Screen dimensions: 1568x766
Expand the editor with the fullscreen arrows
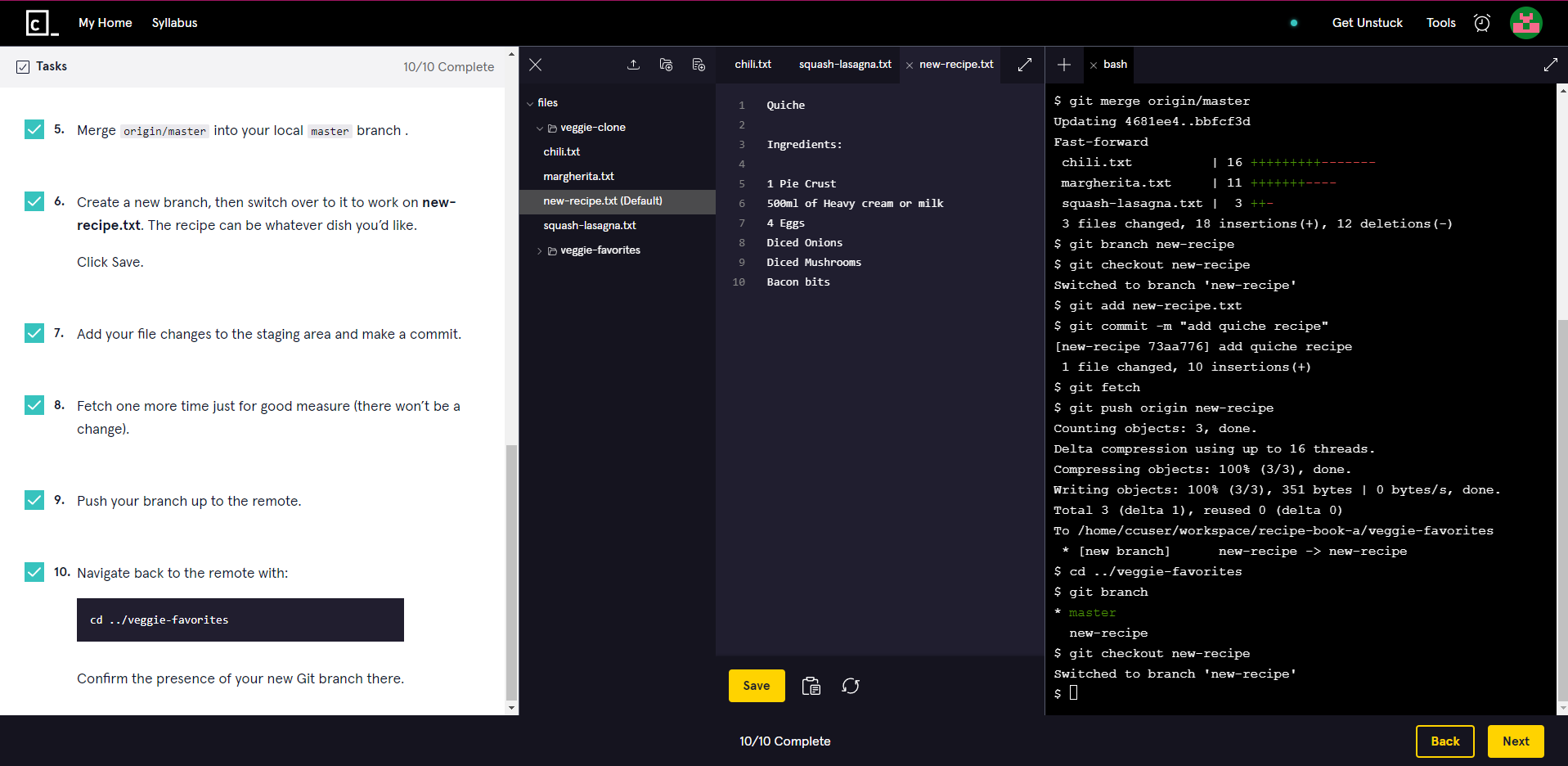[1022, 65]
